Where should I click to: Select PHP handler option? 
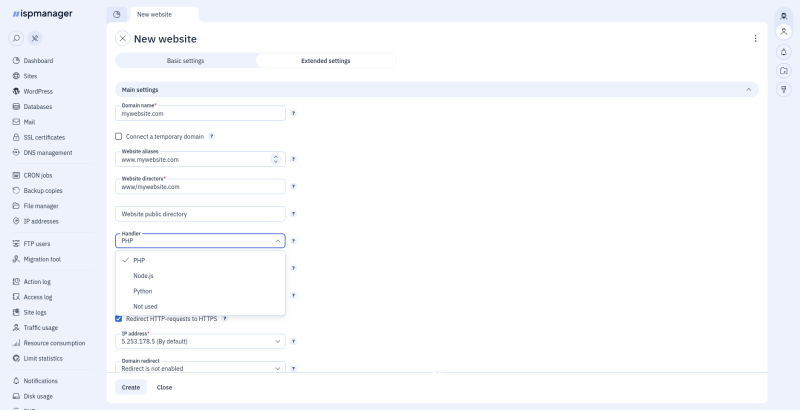pyautogui.click(x=200, y=260)
